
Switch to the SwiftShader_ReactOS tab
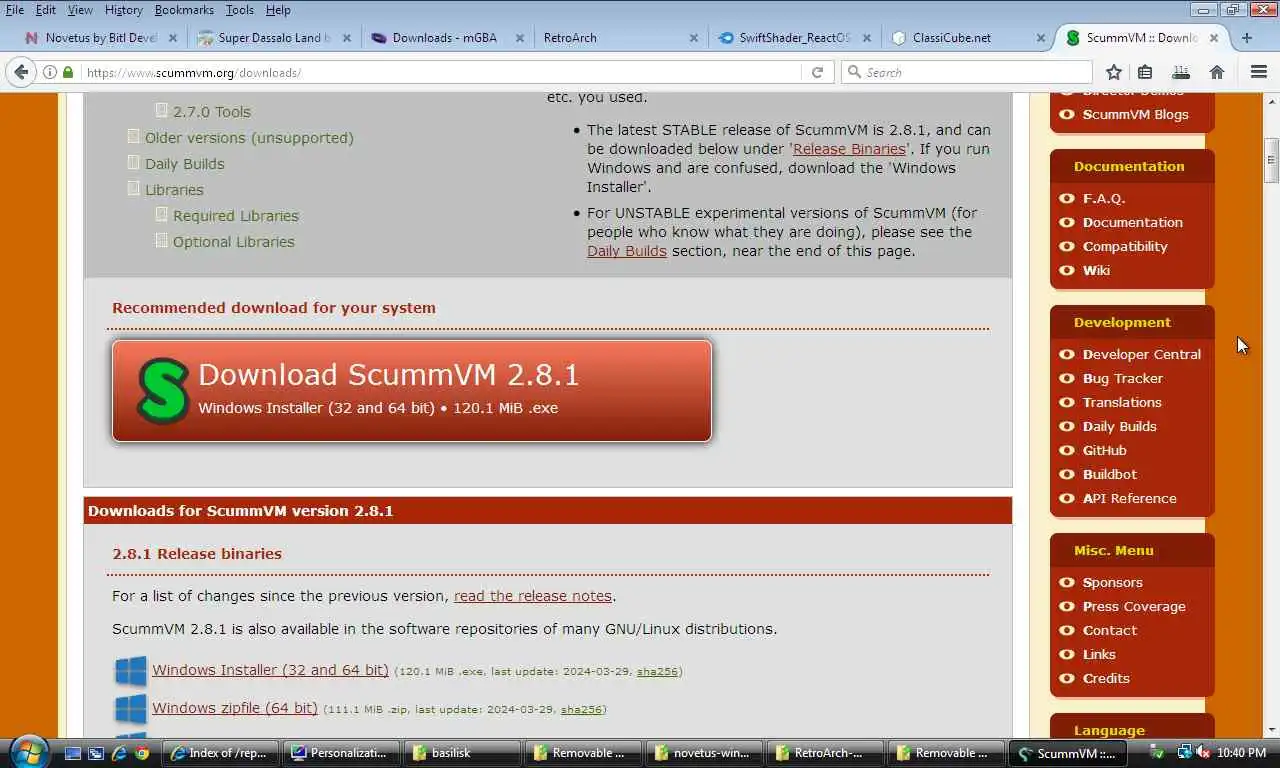tap(794, 38)
